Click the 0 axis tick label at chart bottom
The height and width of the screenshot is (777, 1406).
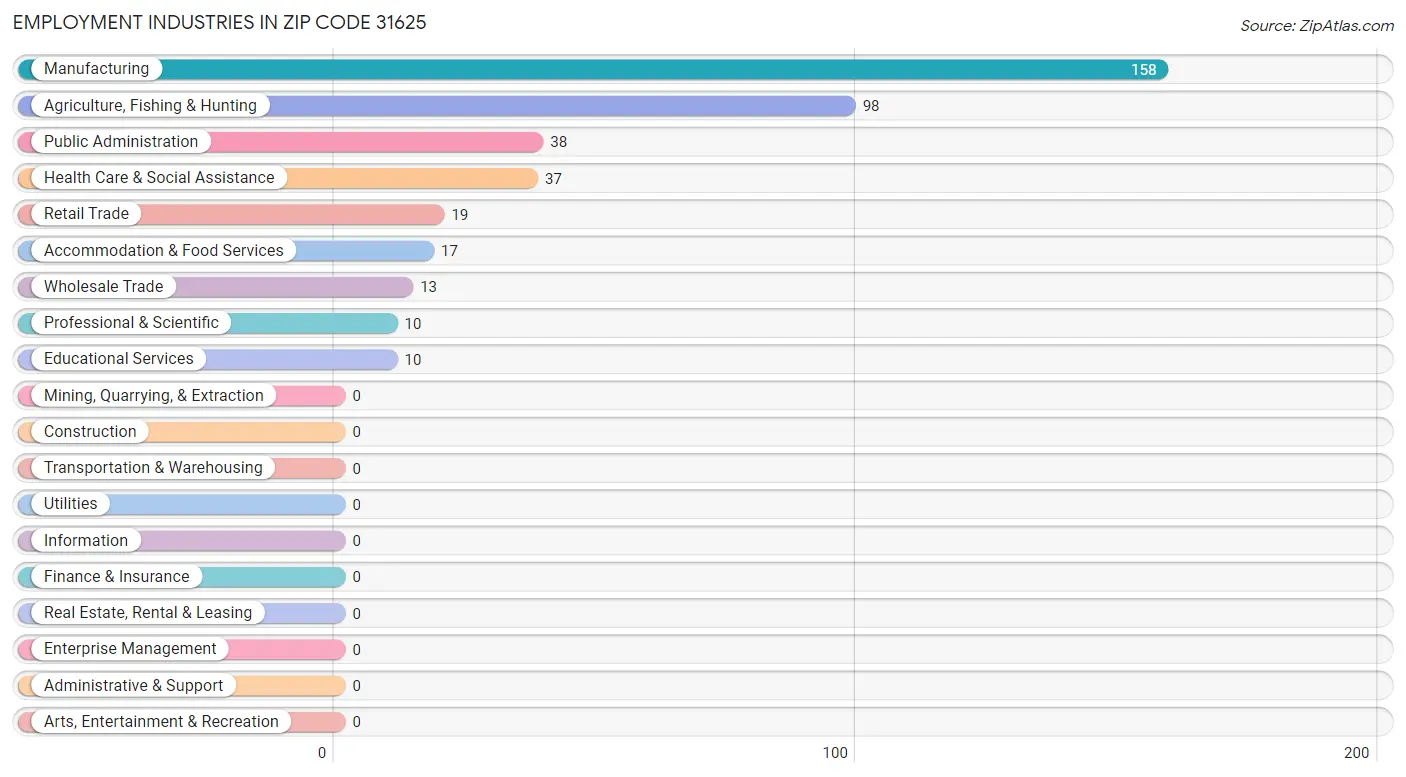click(322, 753)
